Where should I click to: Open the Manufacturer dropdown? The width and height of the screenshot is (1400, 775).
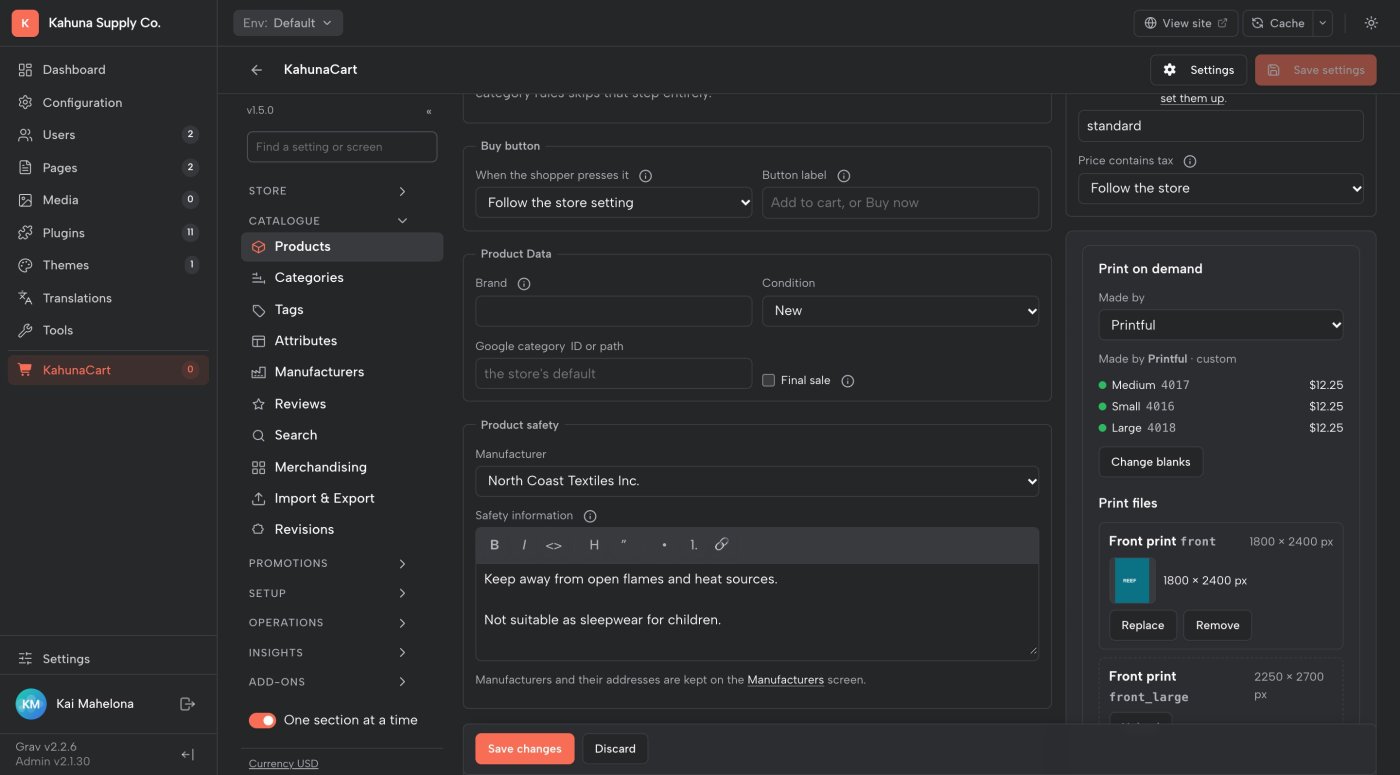pyautogui.click(x=757, y=481)
